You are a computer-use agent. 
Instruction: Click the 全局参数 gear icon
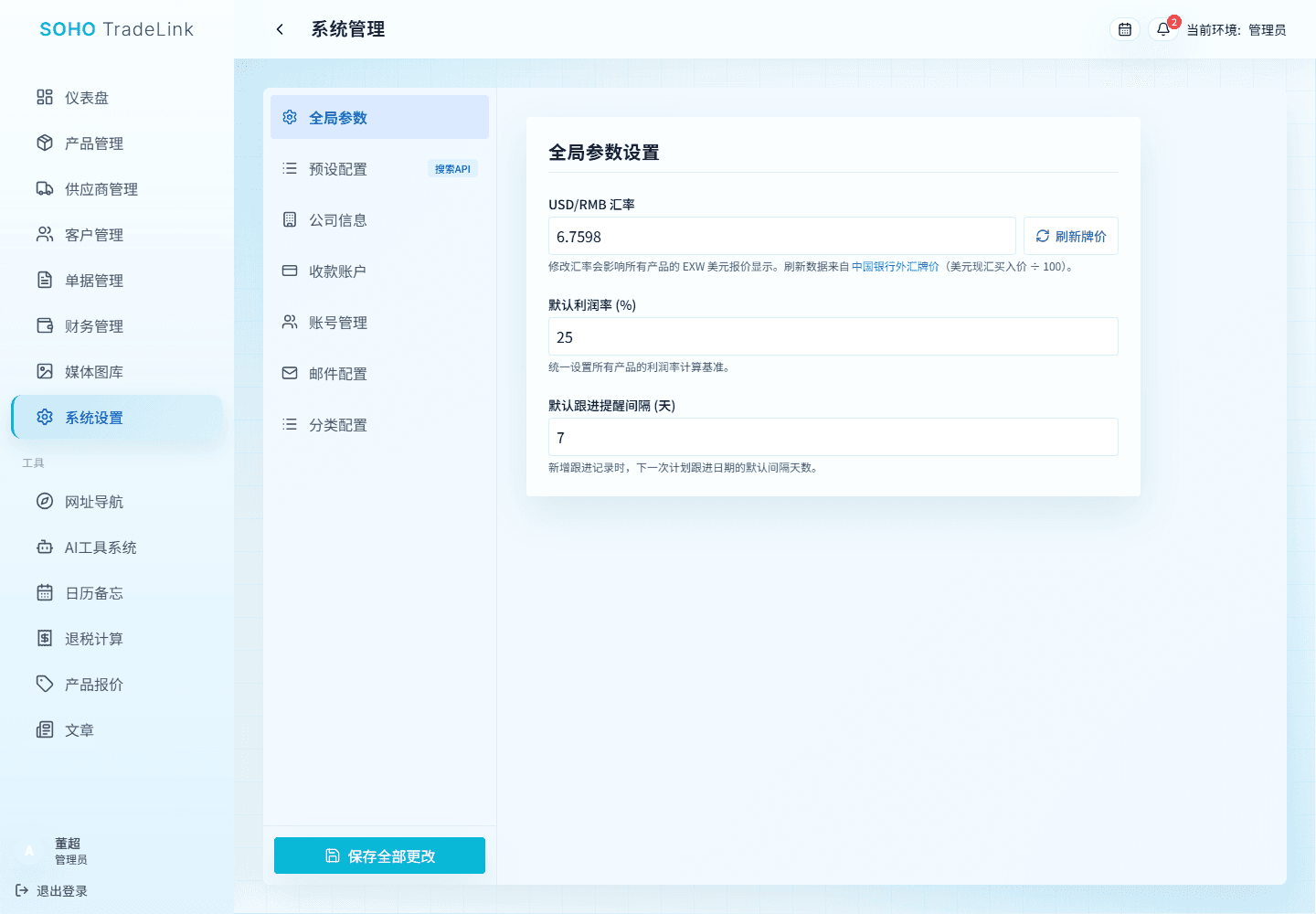[x=290, y=117]
